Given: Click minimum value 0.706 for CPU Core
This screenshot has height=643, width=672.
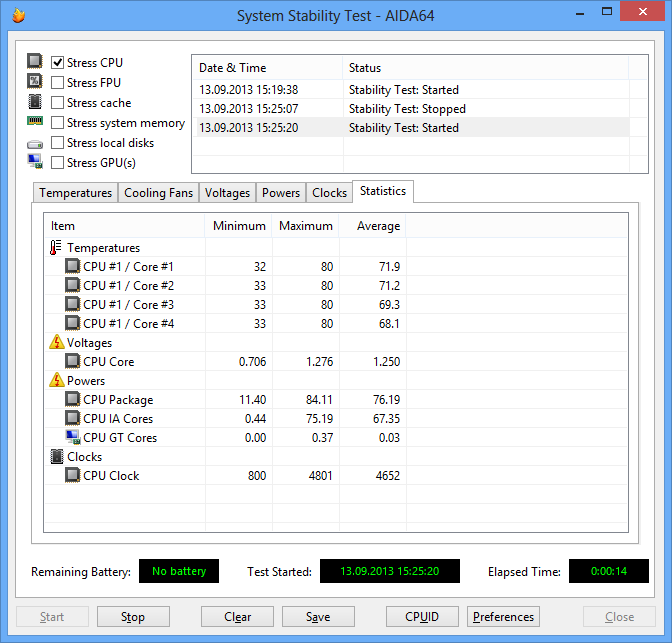Looking at the screenshot, I should 252,362.
